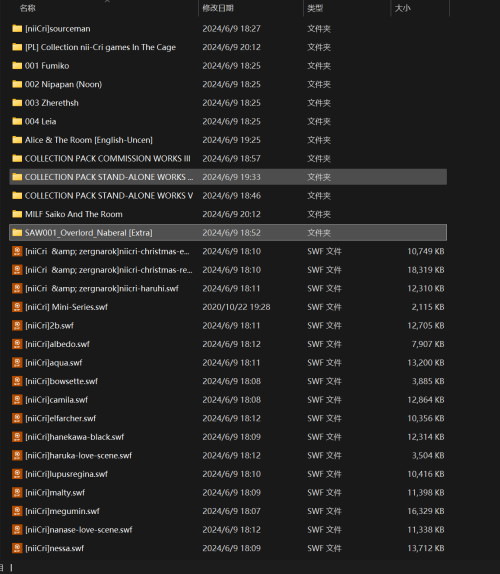Click SWF icon of [niiCri]lupusregina.swf

coord(17,474)
